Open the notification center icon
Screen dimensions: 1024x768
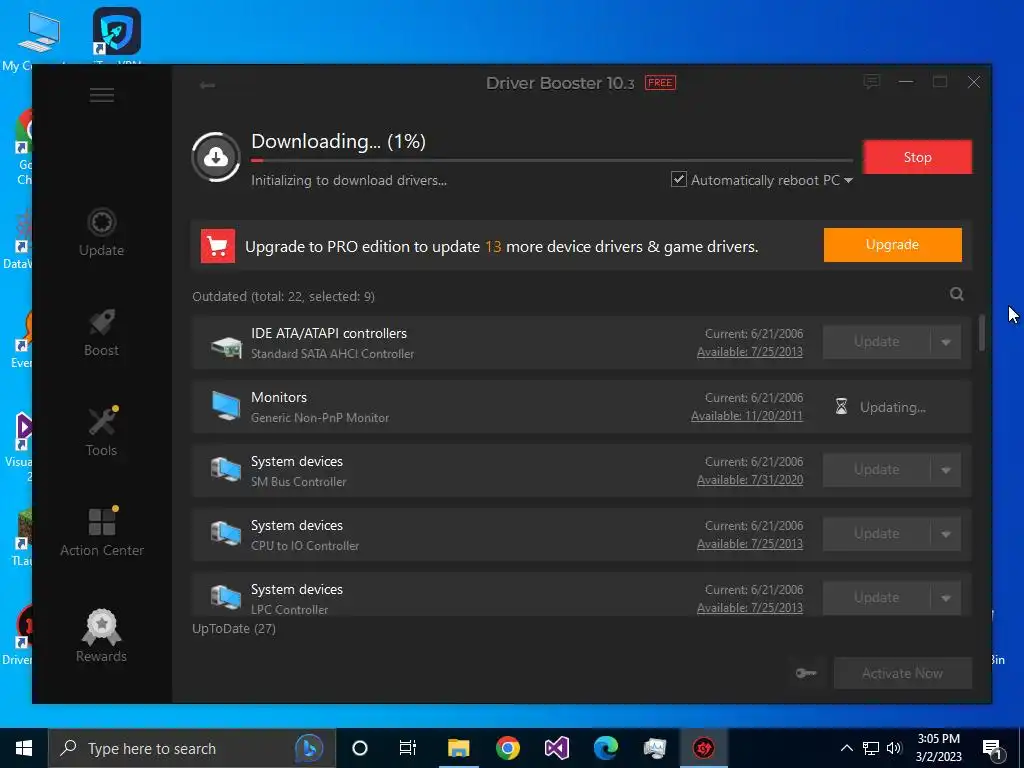992,748
